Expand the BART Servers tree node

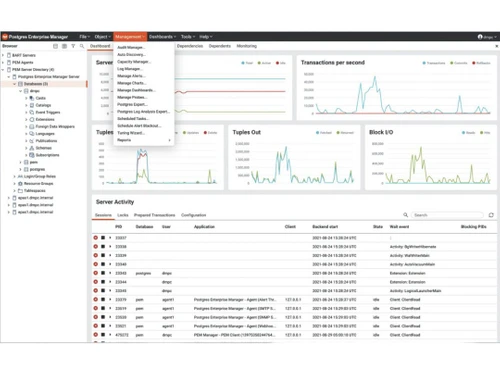[x=3, y=55]
